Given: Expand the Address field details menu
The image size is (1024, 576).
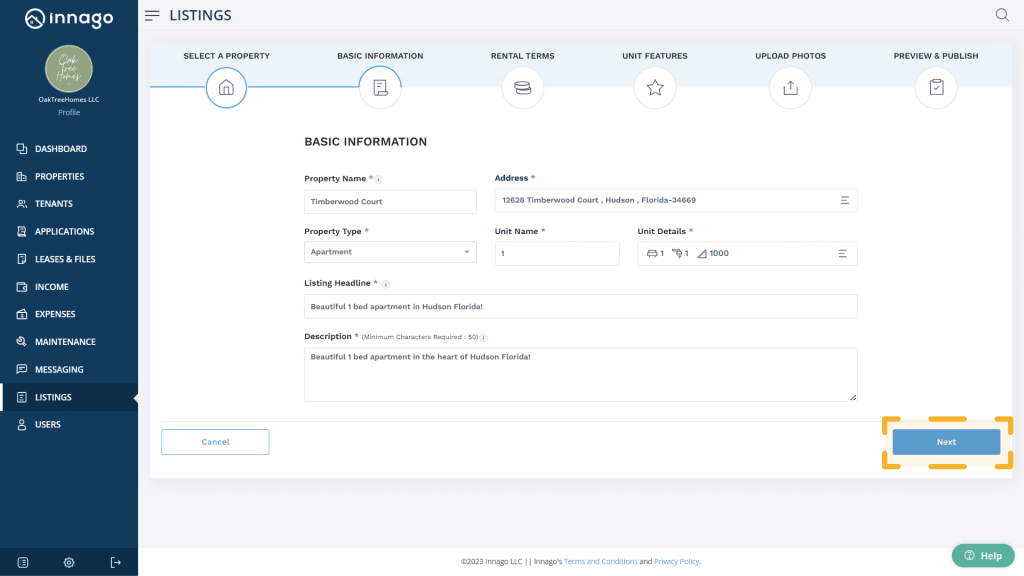Looking at the screenshot, I should coord(844,201).
